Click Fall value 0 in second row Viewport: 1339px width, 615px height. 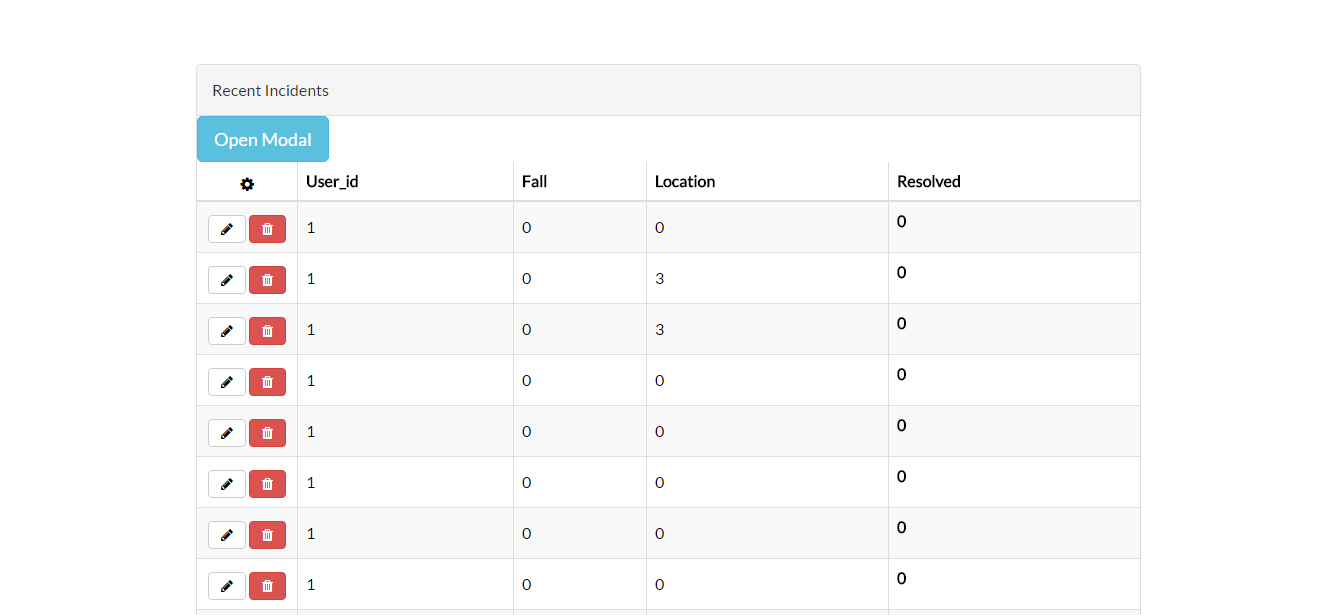[x=527, y=278]
